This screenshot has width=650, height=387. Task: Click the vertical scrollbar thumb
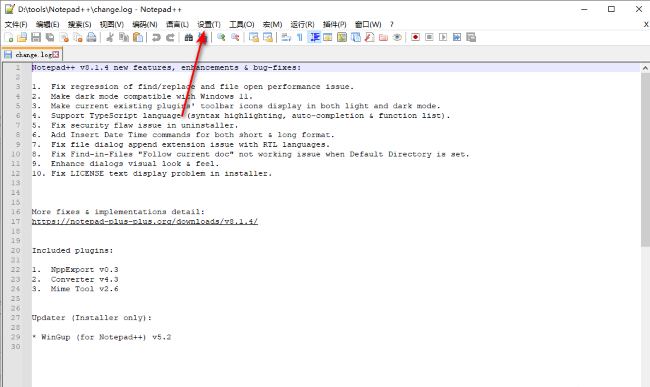(x=645, y=160)
